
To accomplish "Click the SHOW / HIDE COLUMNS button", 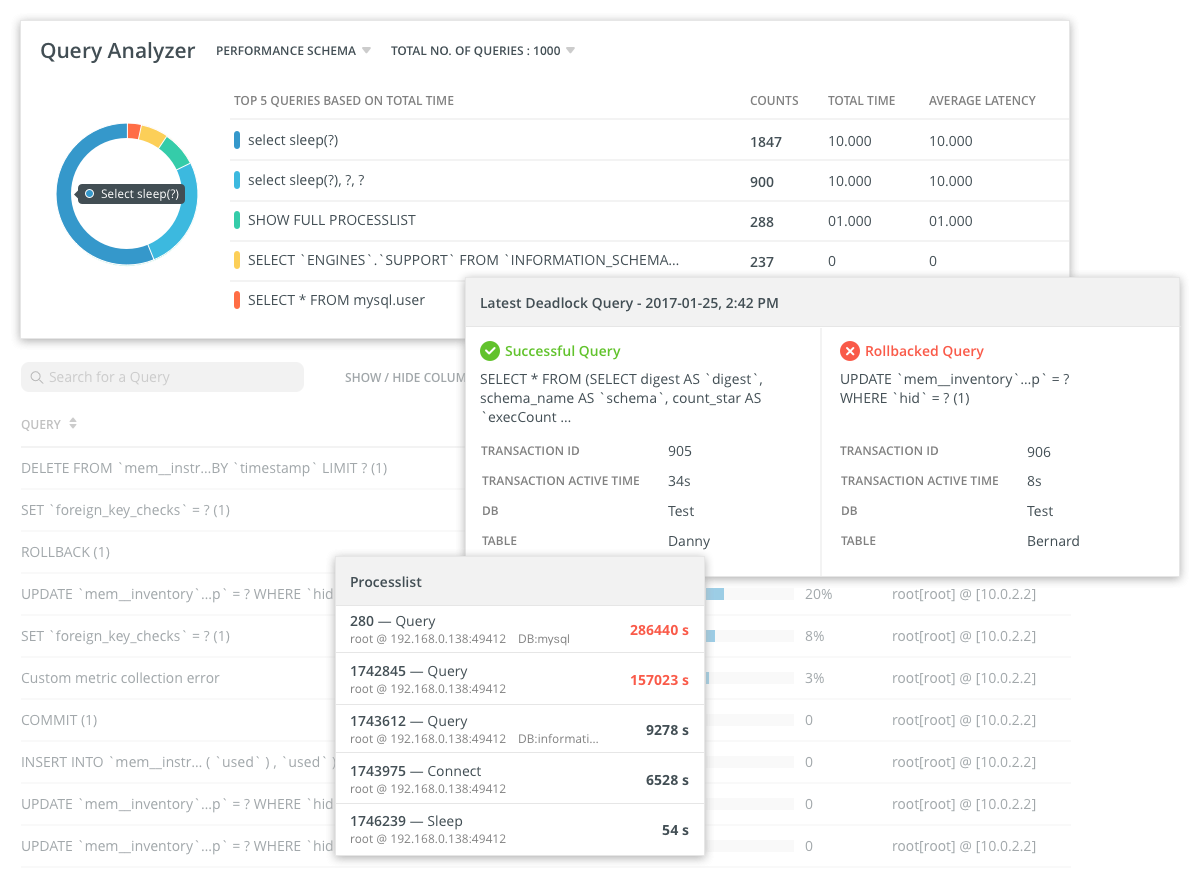I will (x=405, y=378).
